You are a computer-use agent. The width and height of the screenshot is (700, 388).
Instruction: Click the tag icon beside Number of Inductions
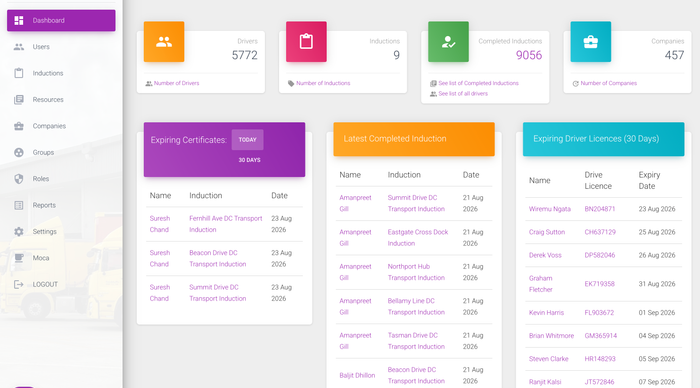tap(291, 83)
